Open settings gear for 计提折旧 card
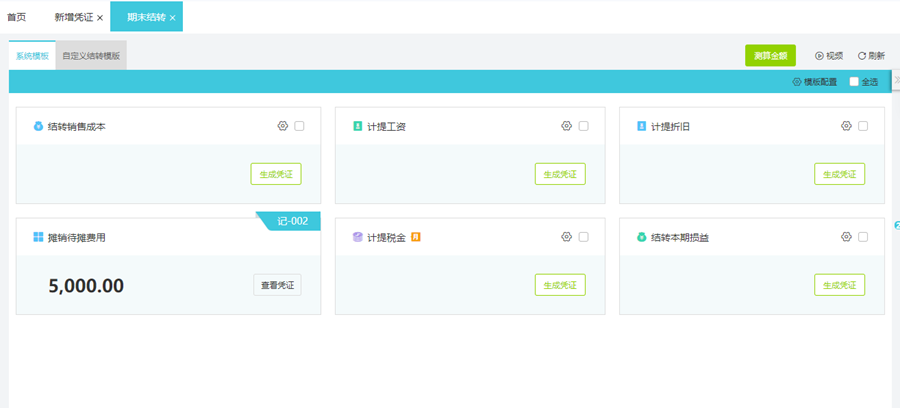Screen dimensions: 900x408 click(x=846, y=126)
